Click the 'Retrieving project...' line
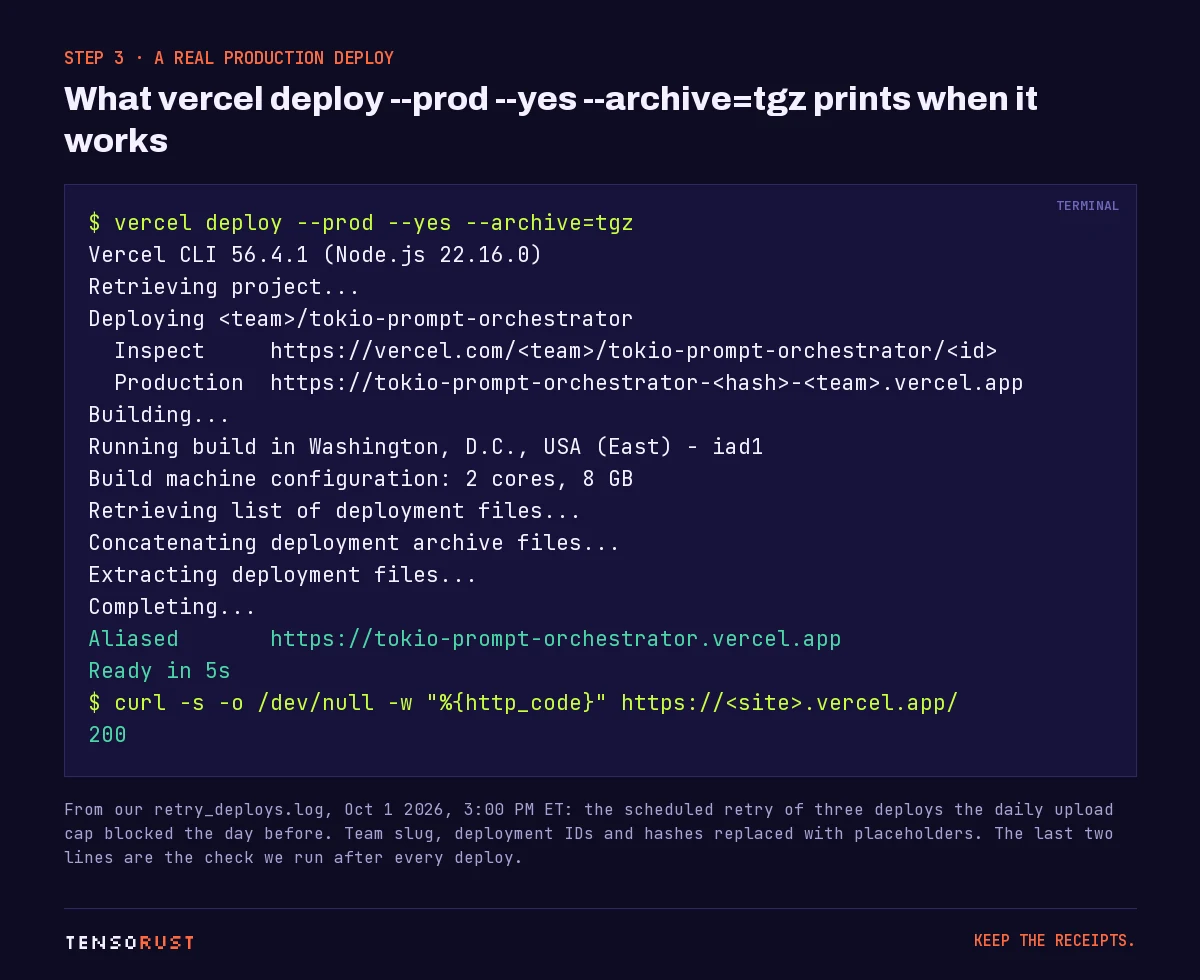Image resolution: width=1200 pixels, height=980 pixels. [224, 286]
